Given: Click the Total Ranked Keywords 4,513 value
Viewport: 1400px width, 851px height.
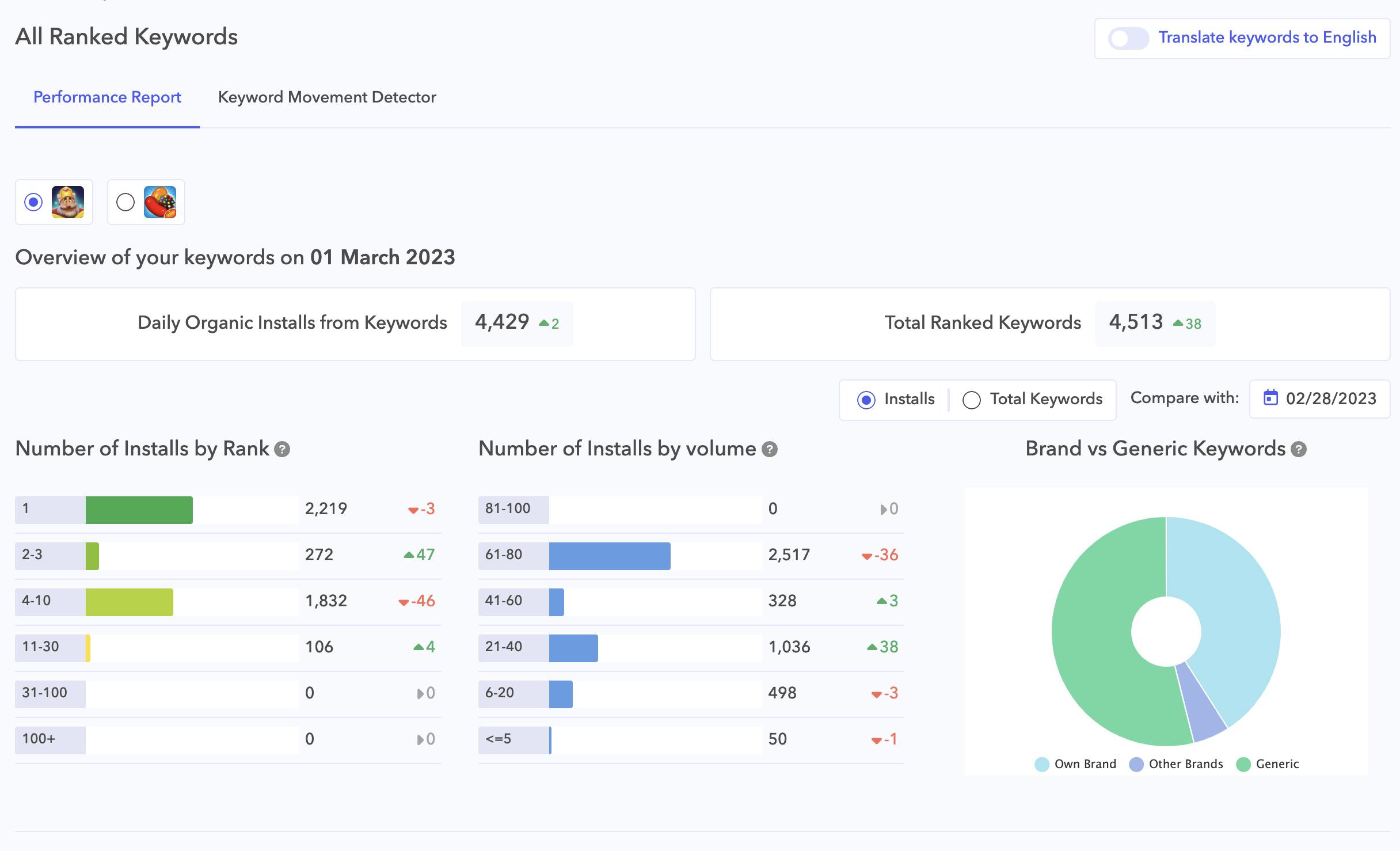Looking at the screenshot, I should 1136,322.
